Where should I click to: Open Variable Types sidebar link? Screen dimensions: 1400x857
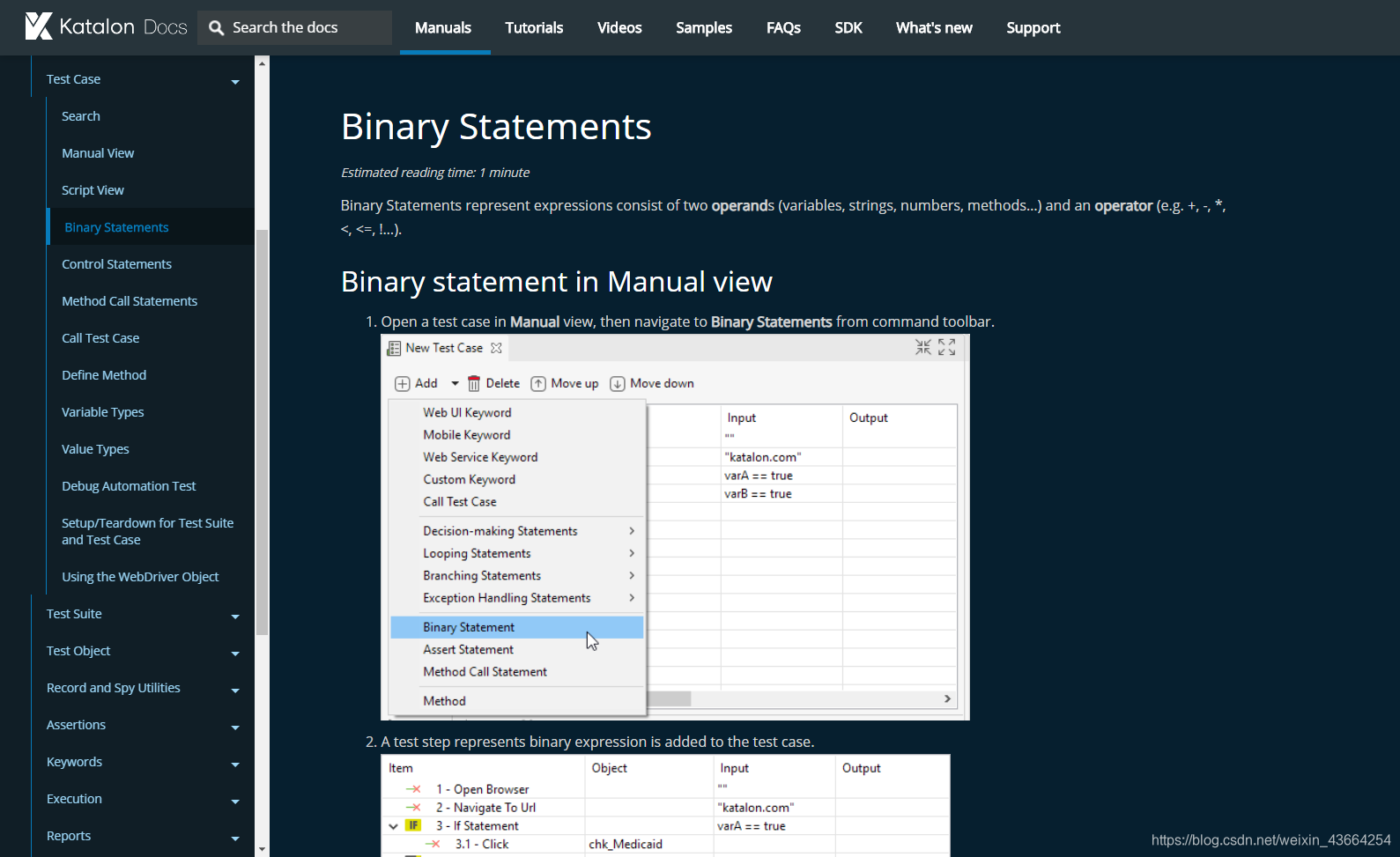click(x=103, y=412)
